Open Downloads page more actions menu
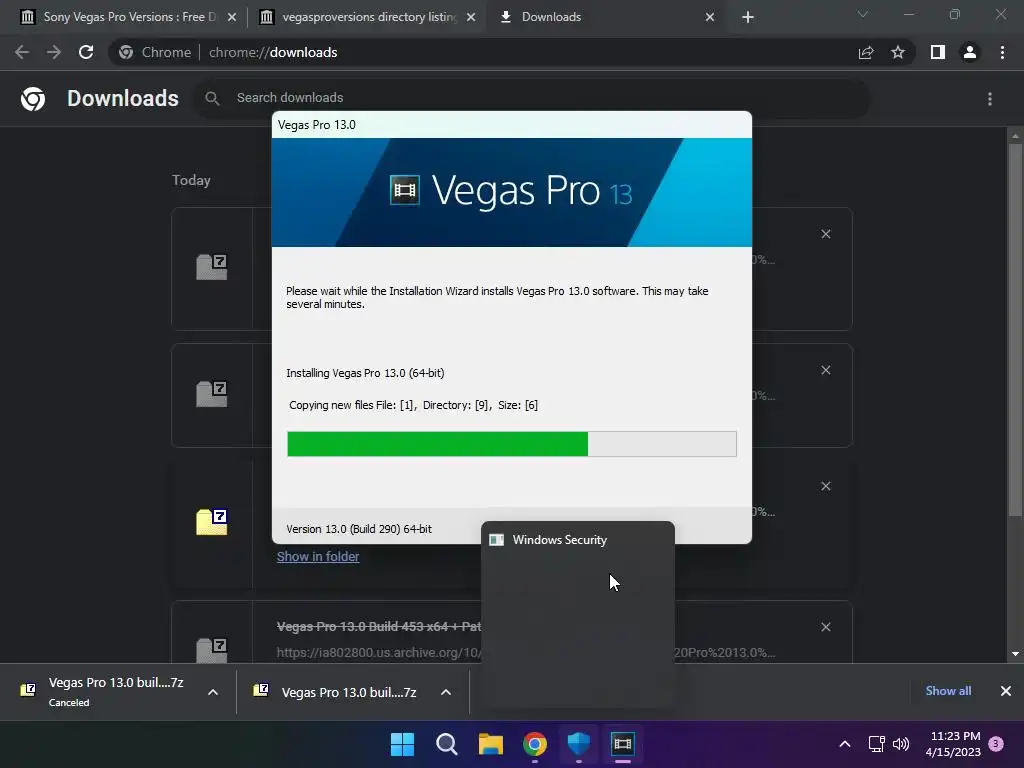The width and height of the screenshot is (1024, 768). click(x=990, y=99)
